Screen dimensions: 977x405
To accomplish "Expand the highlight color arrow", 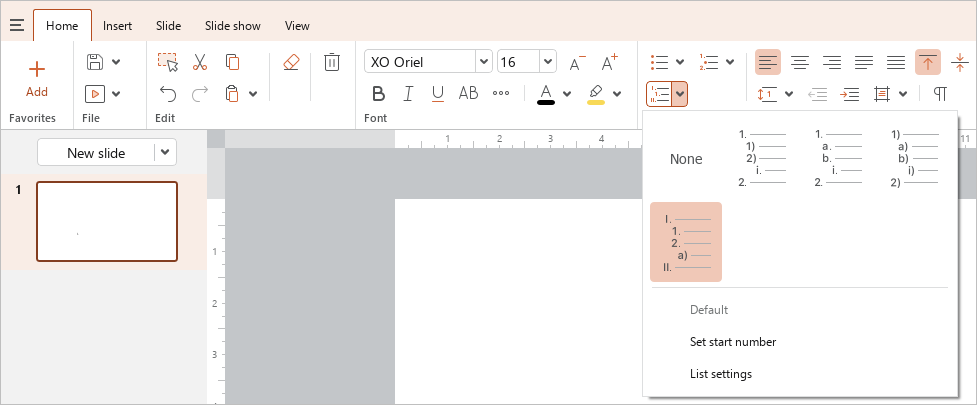I will (x=617, y=94).
